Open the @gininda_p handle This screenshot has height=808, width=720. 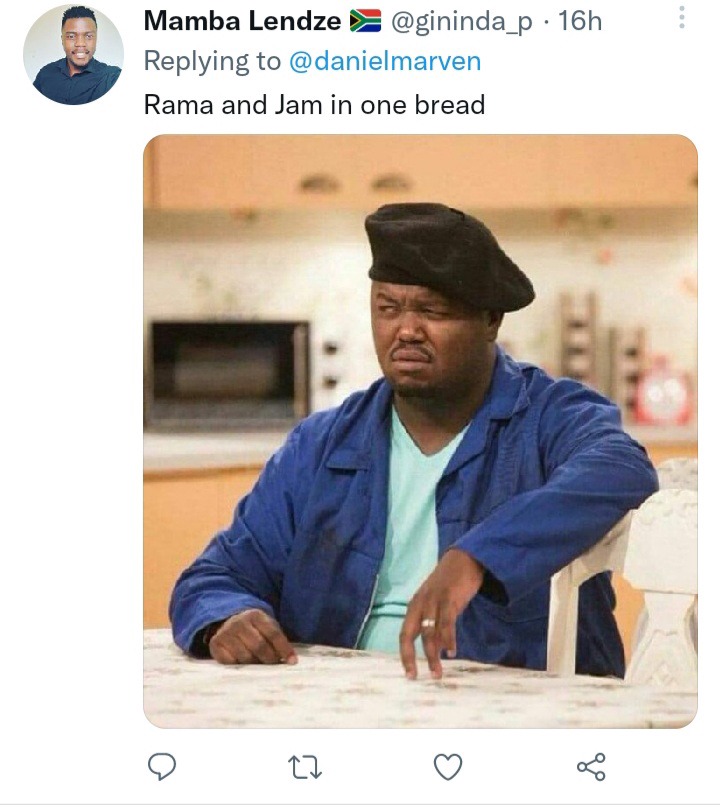tap(461, 22)
